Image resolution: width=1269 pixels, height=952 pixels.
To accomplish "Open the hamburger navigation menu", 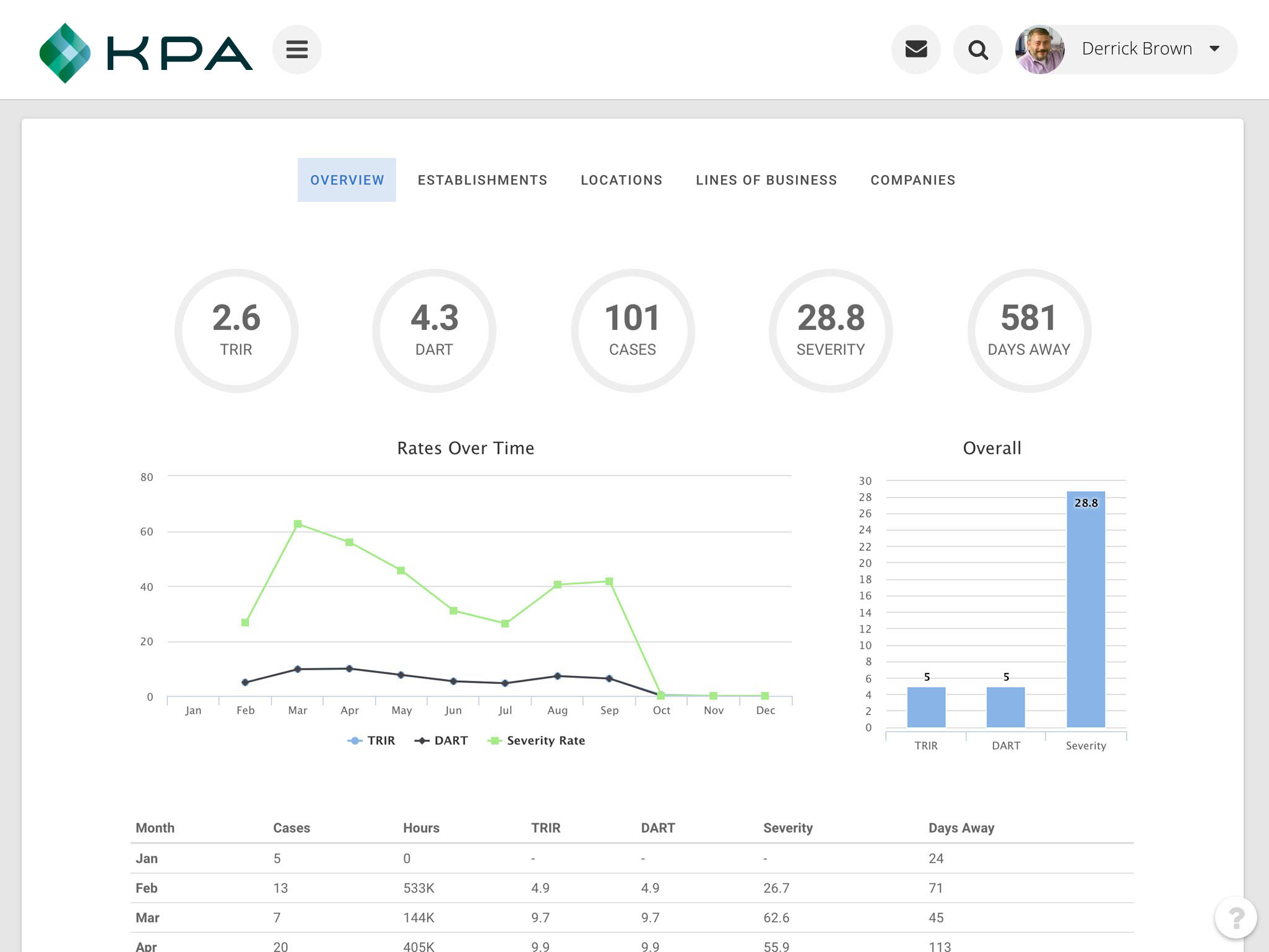I will (297, 49).
